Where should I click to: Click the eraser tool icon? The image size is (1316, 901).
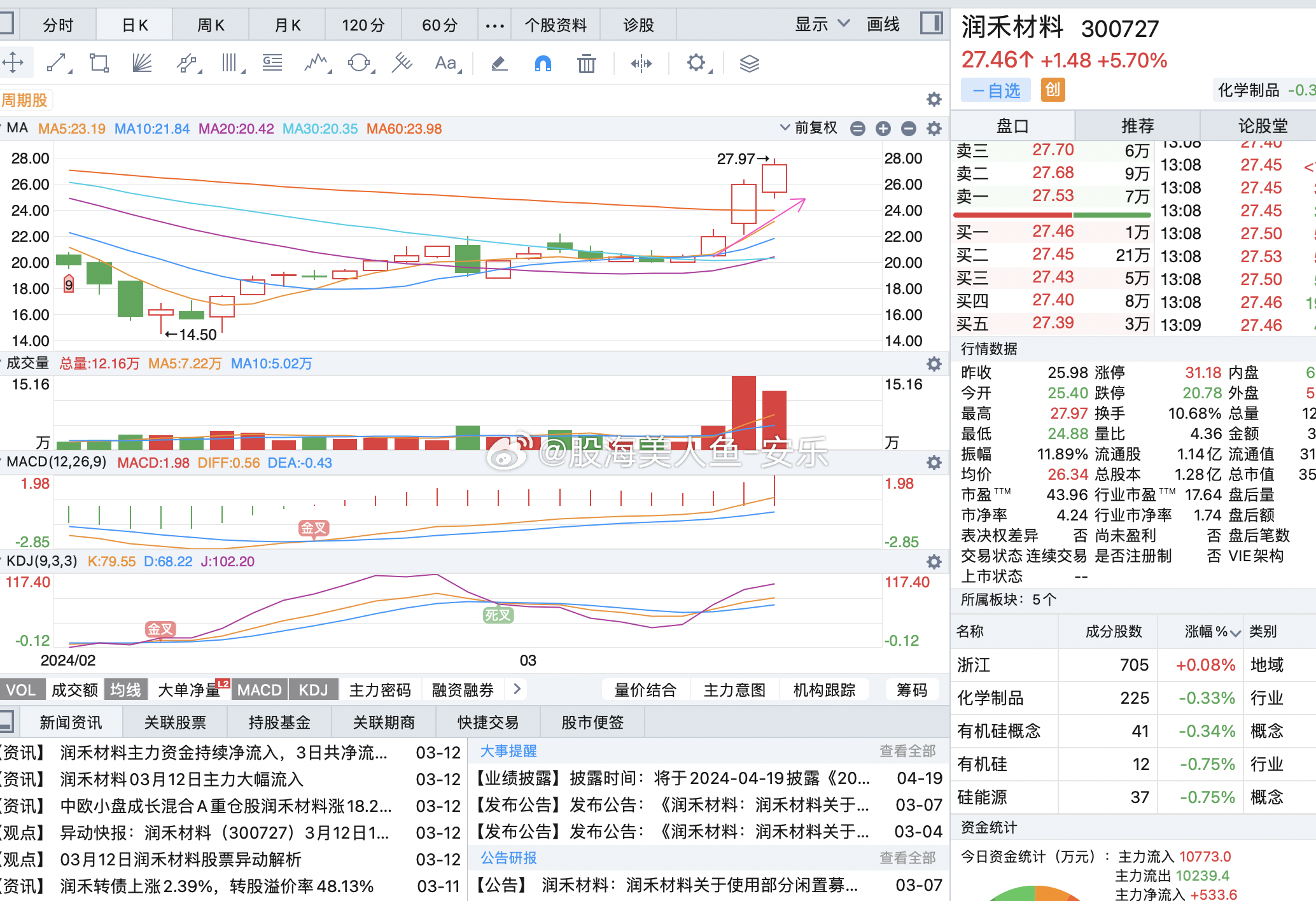click(500, 63)
